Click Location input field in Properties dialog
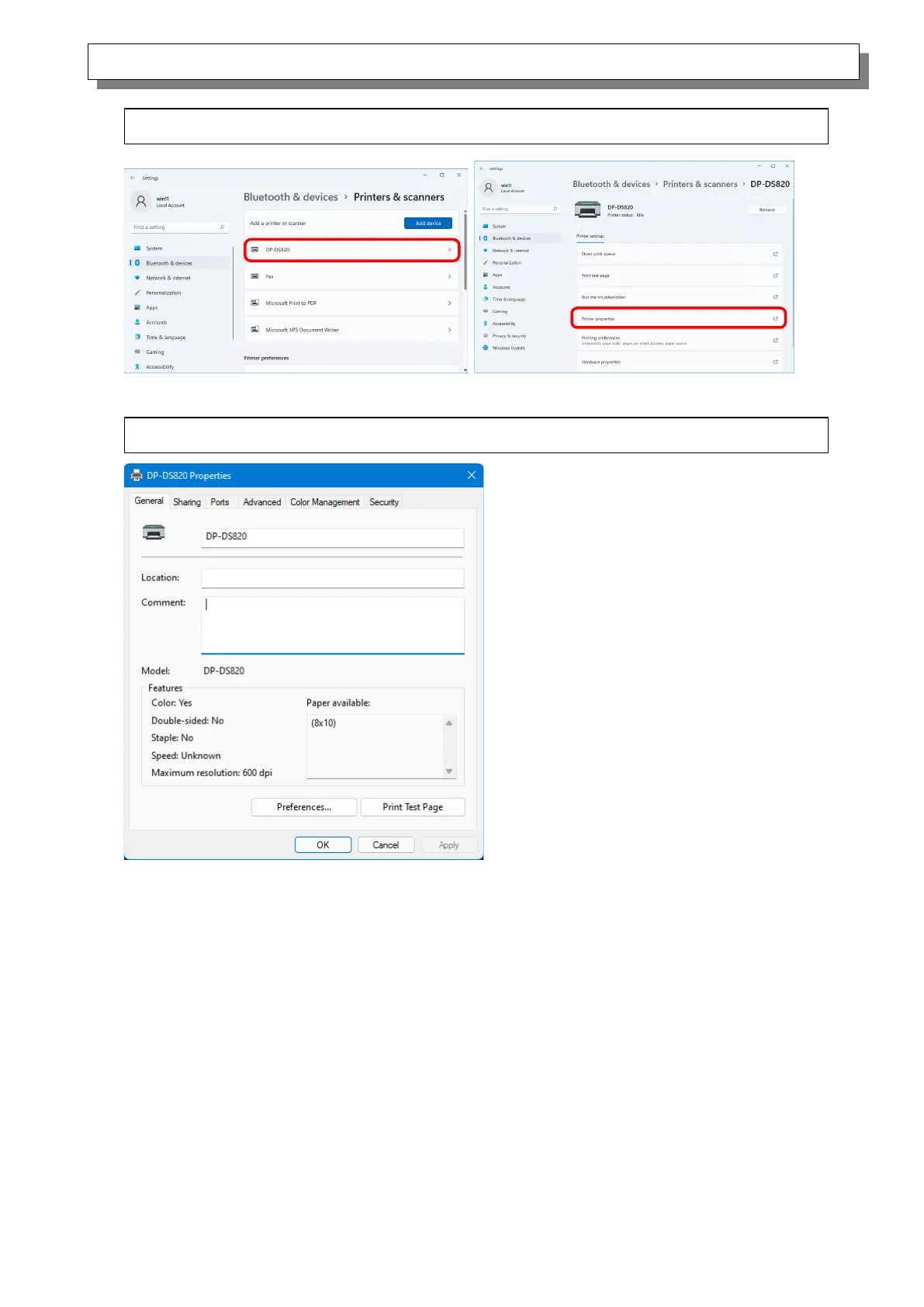Viewport: 924px width, 1307px height. click(333, 578)
